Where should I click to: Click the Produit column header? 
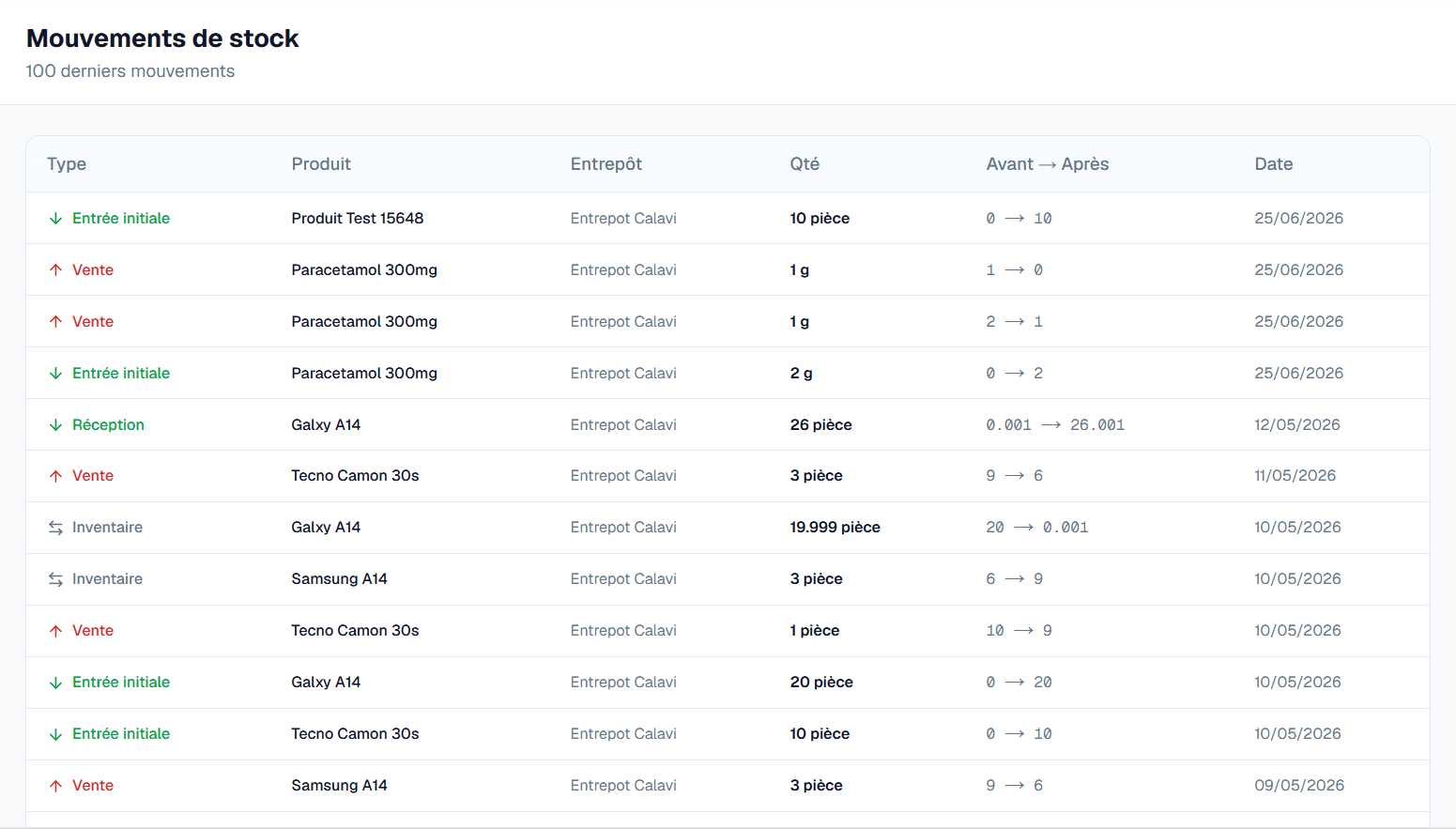(x=321, y=164)
